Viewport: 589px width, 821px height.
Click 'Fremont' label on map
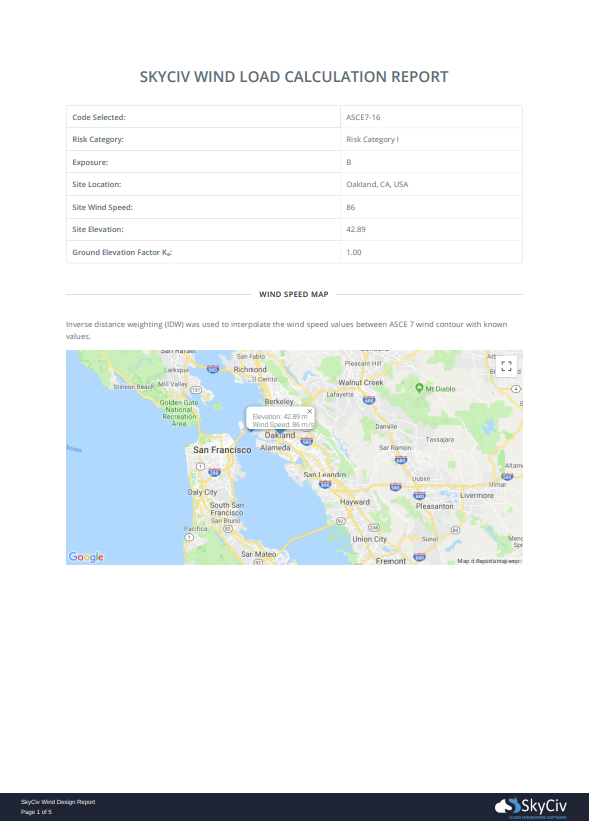pos(391,561)
